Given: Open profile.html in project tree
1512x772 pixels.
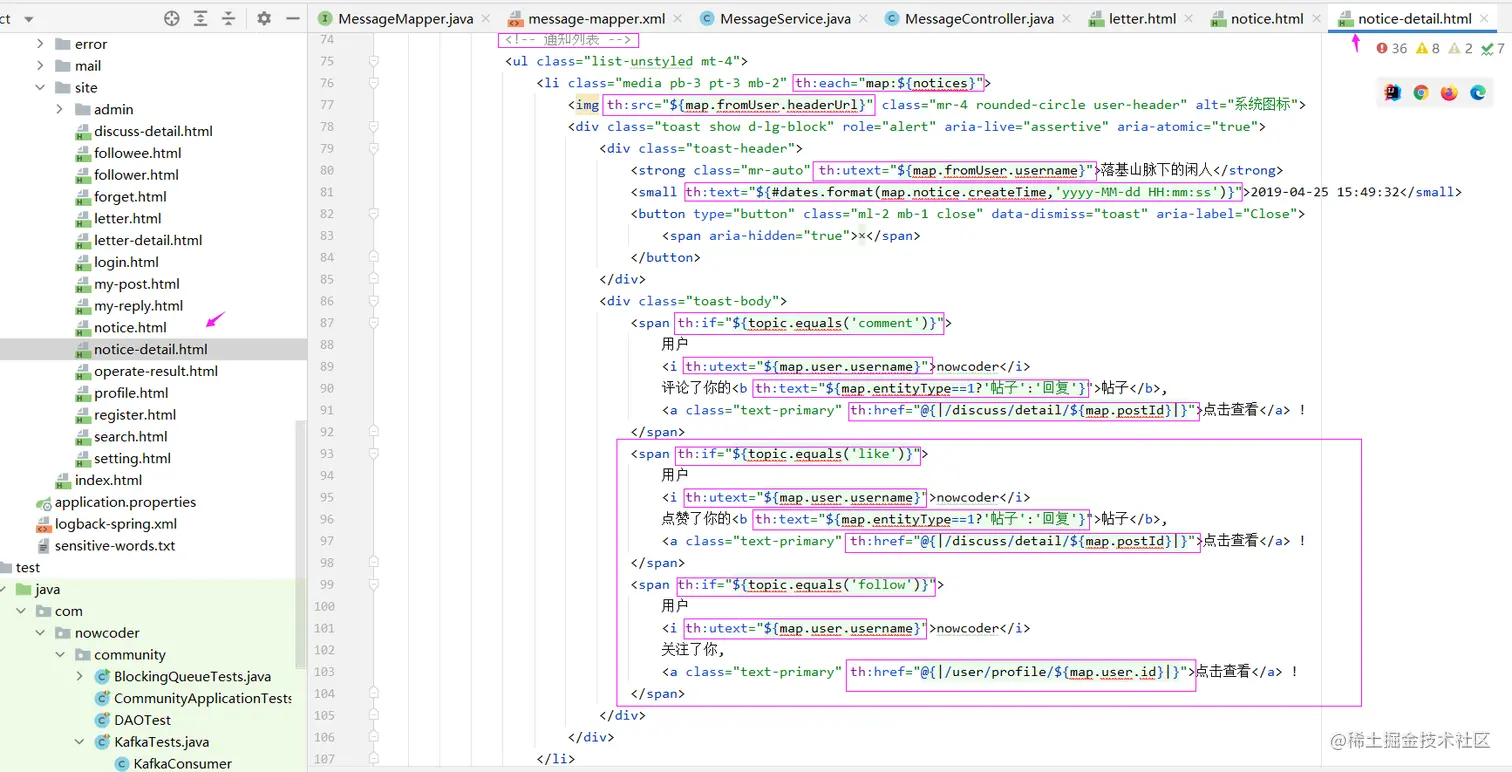Looking at the screenshot, I should (131, 393).
